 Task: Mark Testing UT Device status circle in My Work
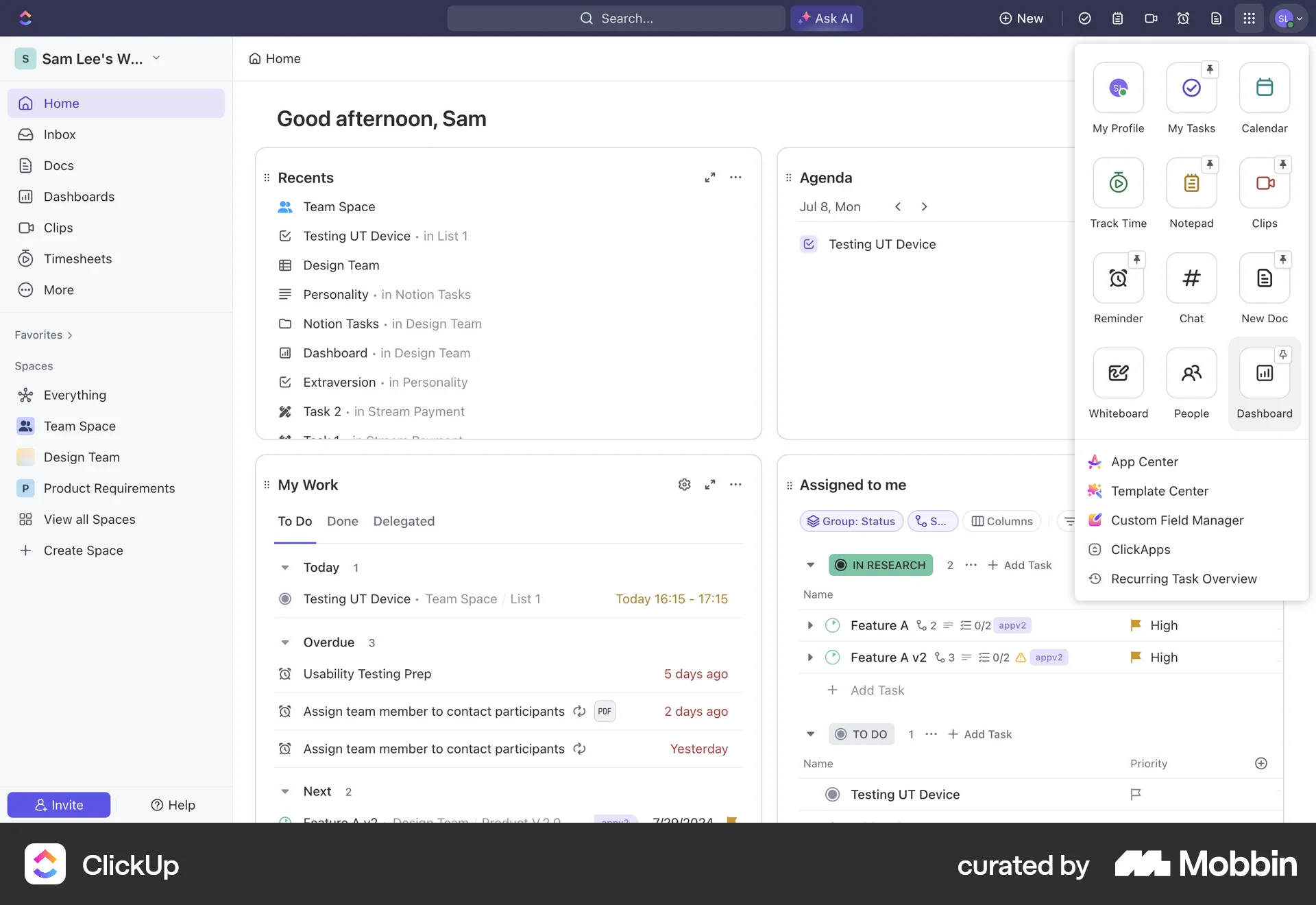tap(285, 599)
